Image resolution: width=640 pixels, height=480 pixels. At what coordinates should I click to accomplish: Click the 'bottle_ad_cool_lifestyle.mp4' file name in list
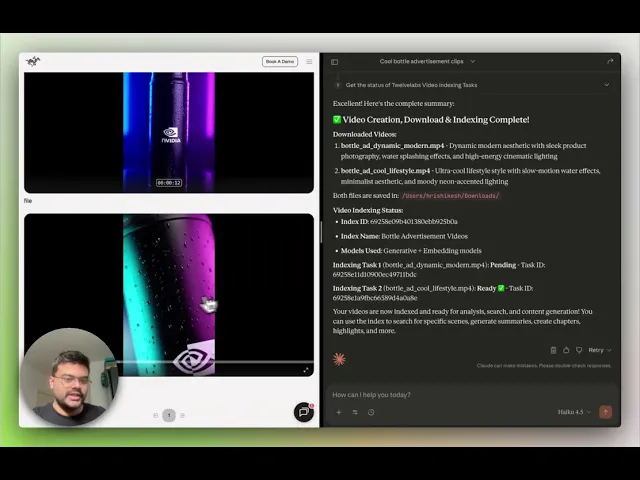385,171
